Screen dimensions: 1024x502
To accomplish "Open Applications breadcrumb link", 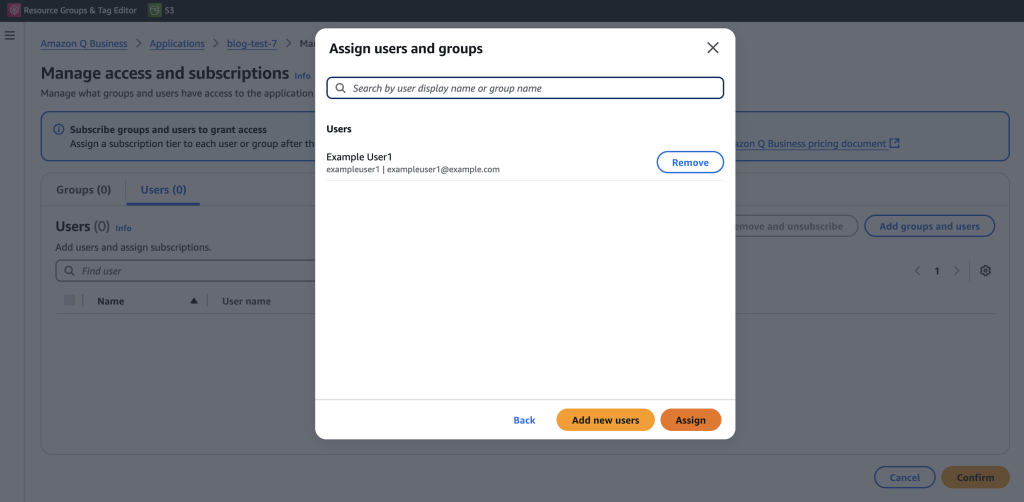I will click(x=177, y=44).
